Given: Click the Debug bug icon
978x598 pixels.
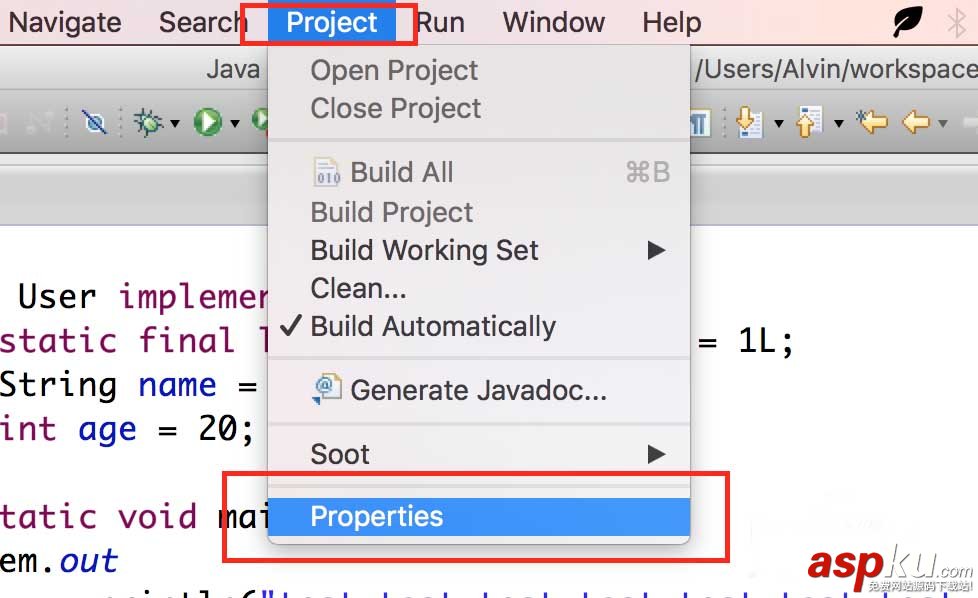Looking at the screenshot, I should click(x=148, y=123).
